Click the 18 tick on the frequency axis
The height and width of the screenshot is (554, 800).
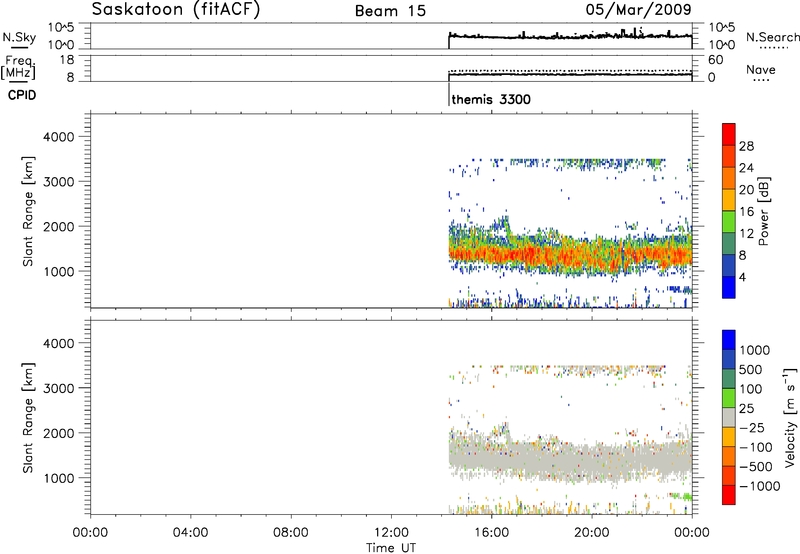pyautogui.click(x=67, y=60)
